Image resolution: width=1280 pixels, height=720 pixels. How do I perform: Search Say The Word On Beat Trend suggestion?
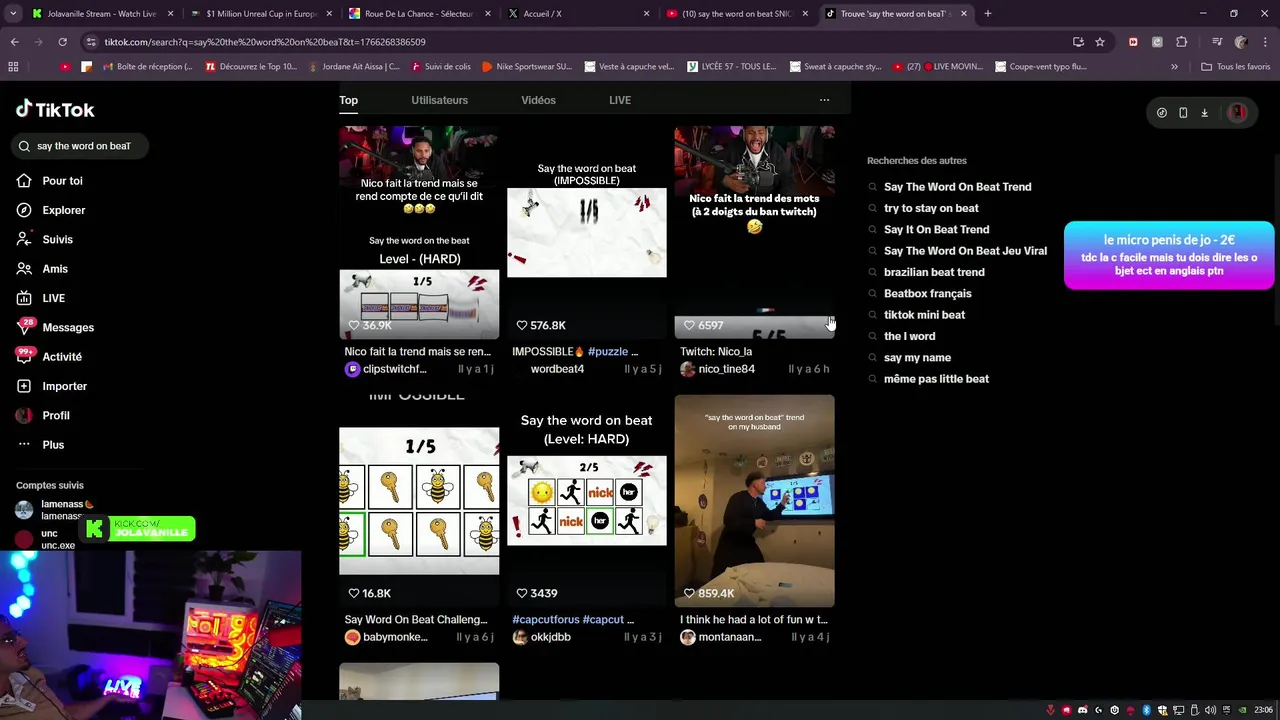(x=957, y=187)
